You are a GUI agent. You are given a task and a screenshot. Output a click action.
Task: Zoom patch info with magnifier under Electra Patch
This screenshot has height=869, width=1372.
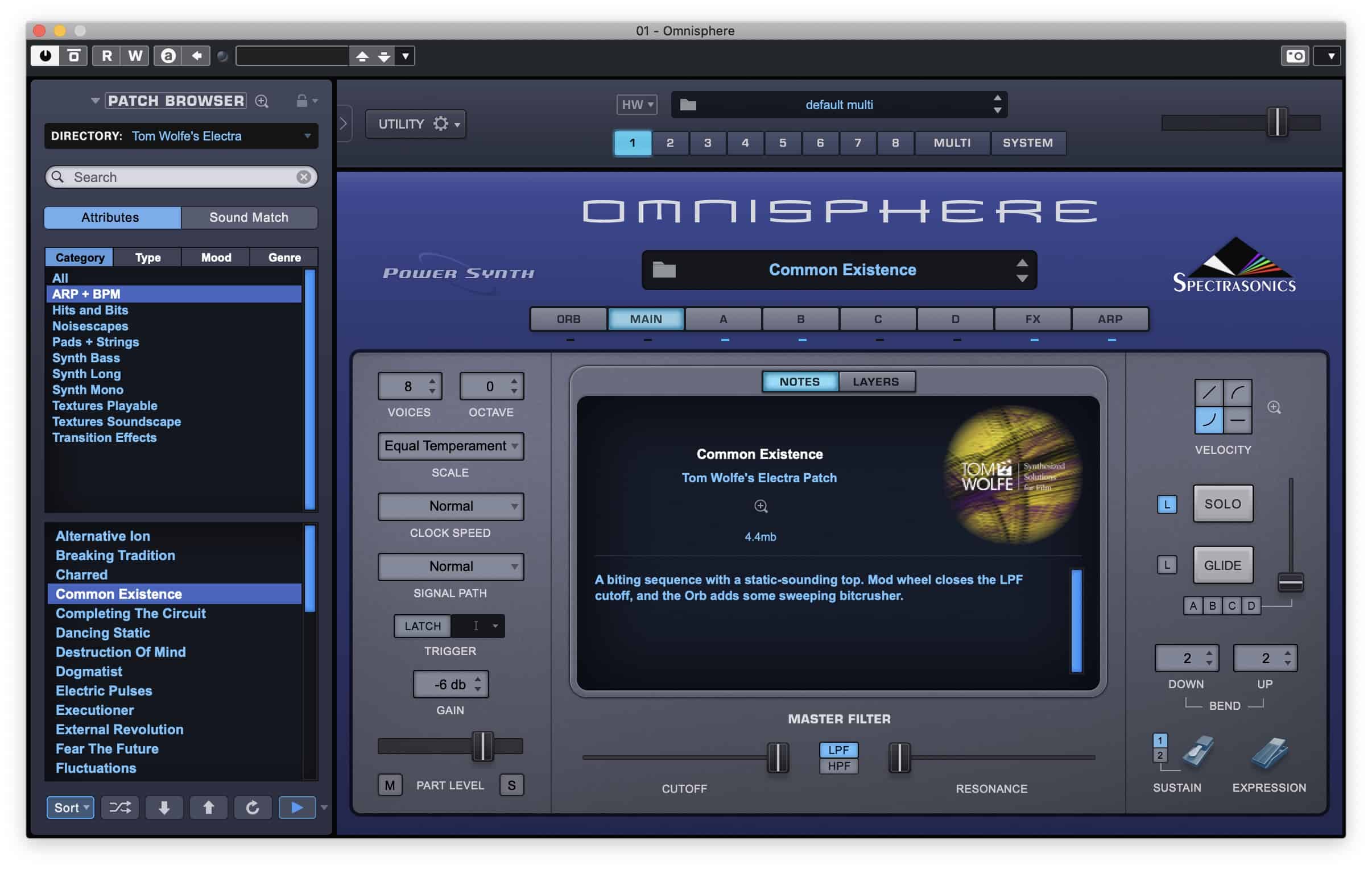[x=761, y=506]
